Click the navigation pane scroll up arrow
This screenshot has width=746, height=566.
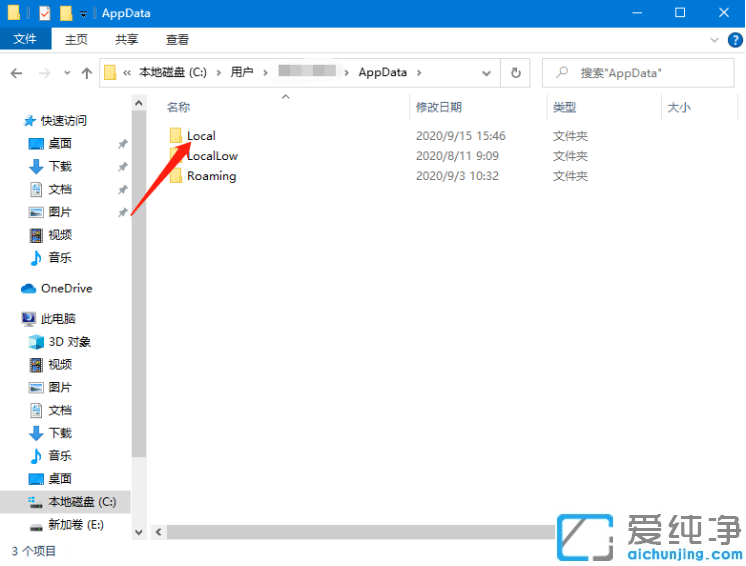[138, 102]
